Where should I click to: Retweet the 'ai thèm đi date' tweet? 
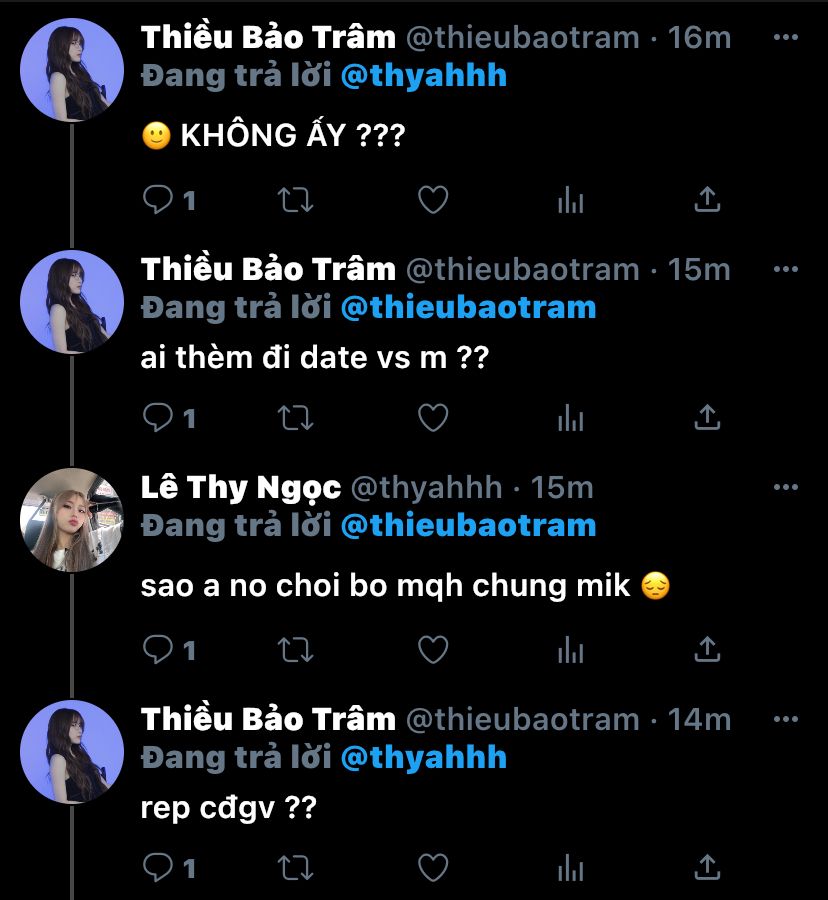tap(294, 417)
